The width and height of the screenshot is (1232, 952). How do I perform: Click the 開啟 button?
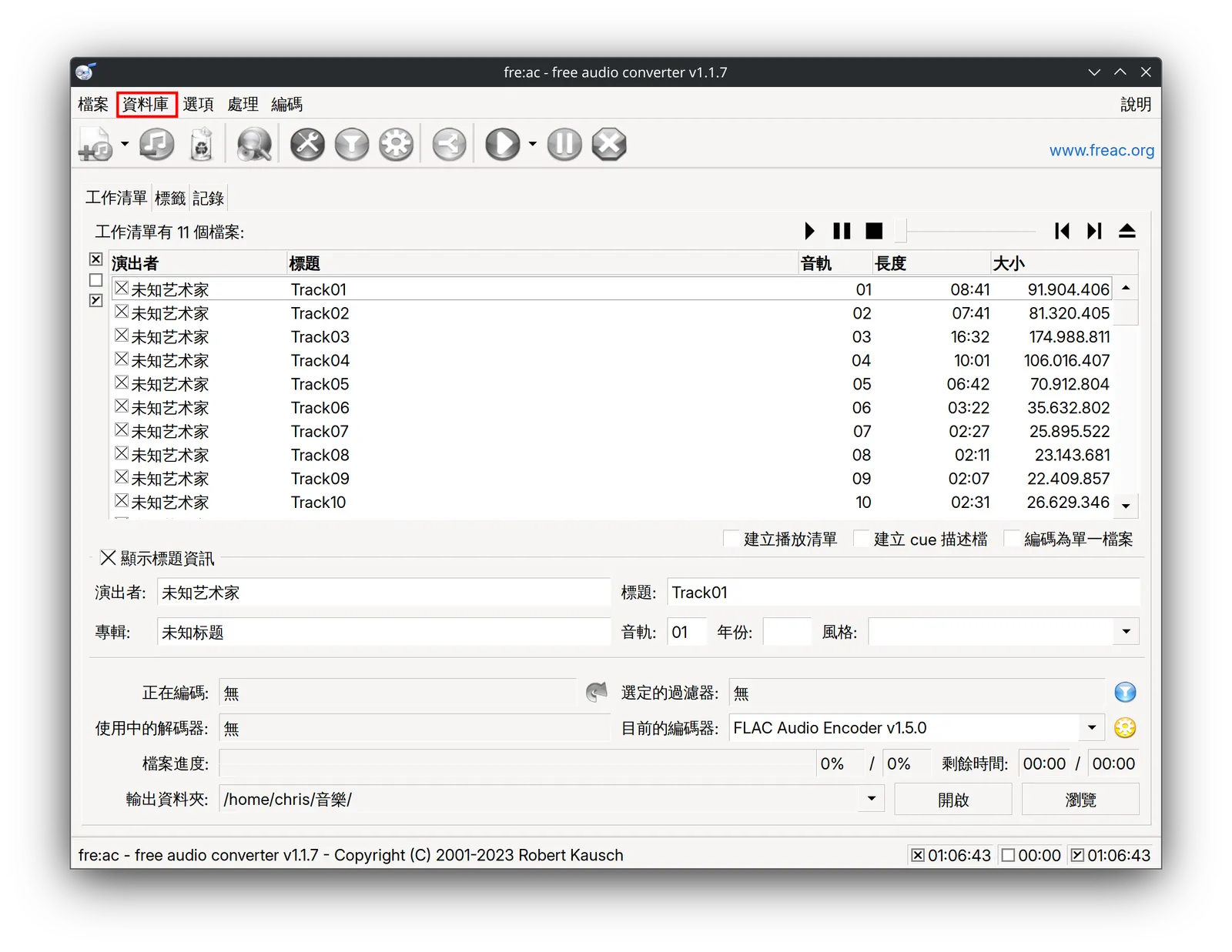(953, 800)
